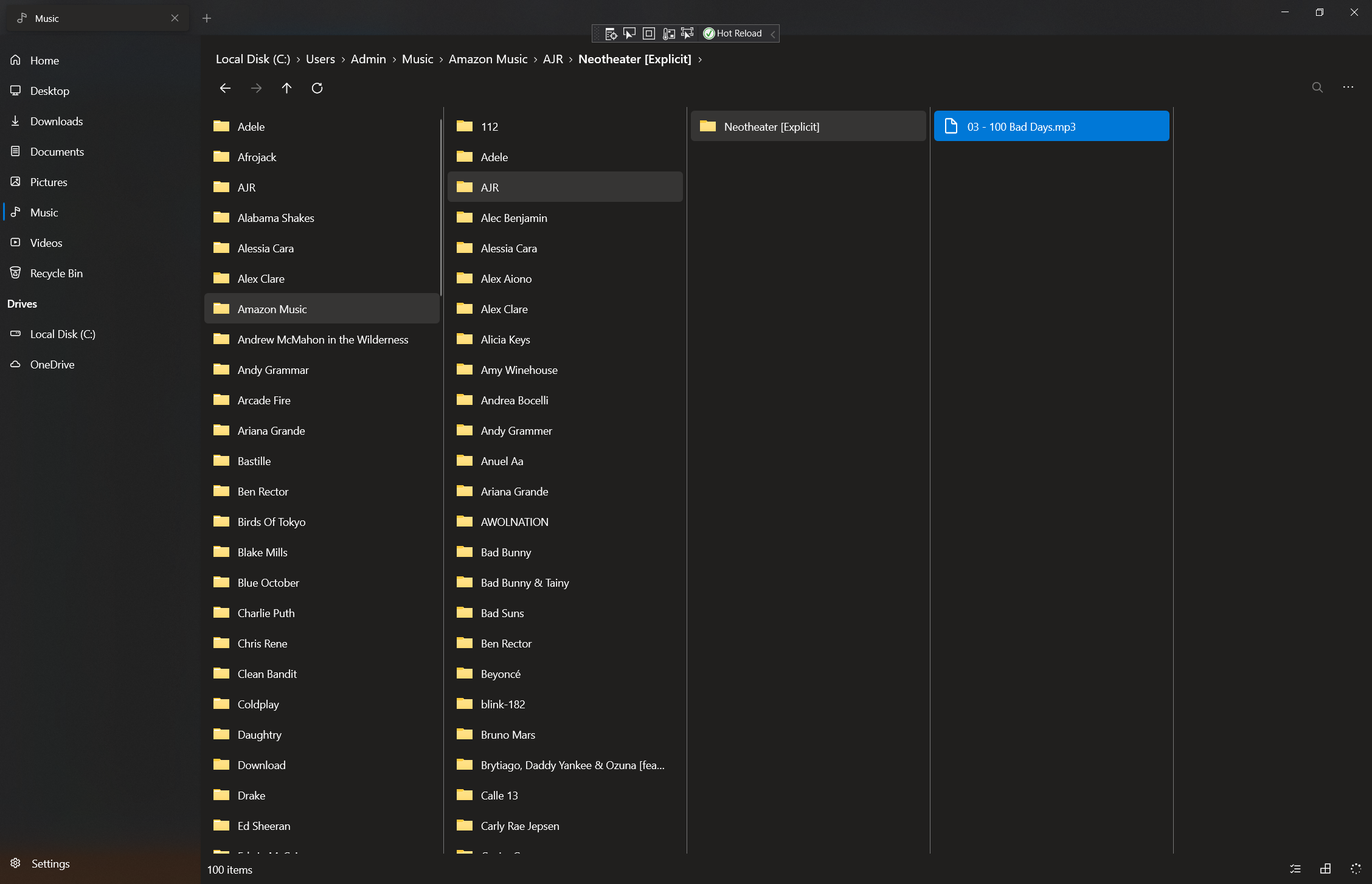The width and height of the screenshot is (1372, 884).
Task: Add a new tab with plus button
Action: pyautogui.click(x=207, y=18)
